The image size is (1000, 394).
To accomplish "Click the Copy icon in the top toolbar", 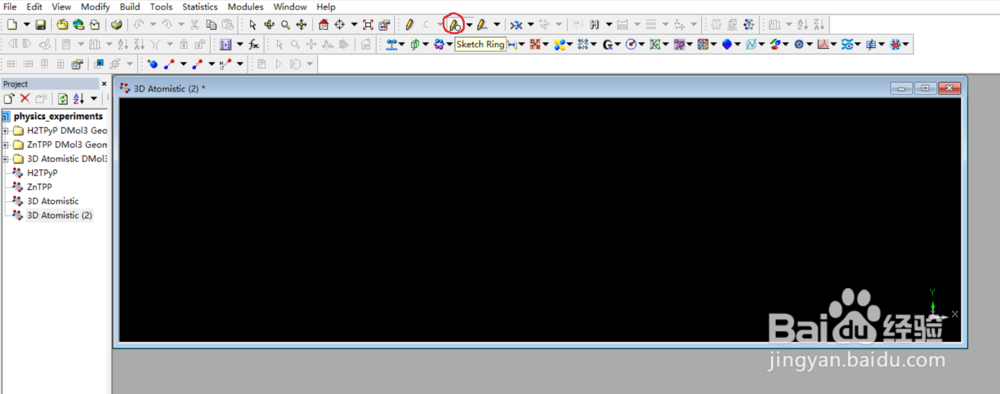I will pyautogui.click(x=211, y=25).
